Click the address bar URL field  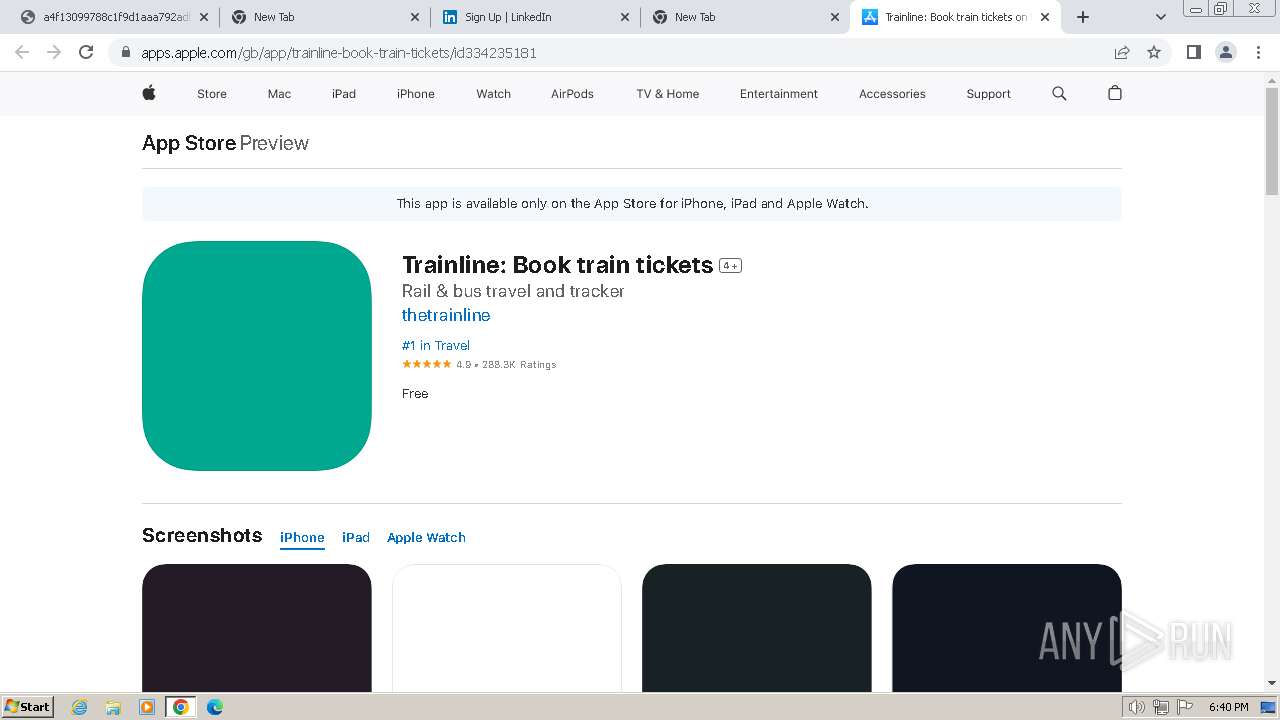pos(620,52)
